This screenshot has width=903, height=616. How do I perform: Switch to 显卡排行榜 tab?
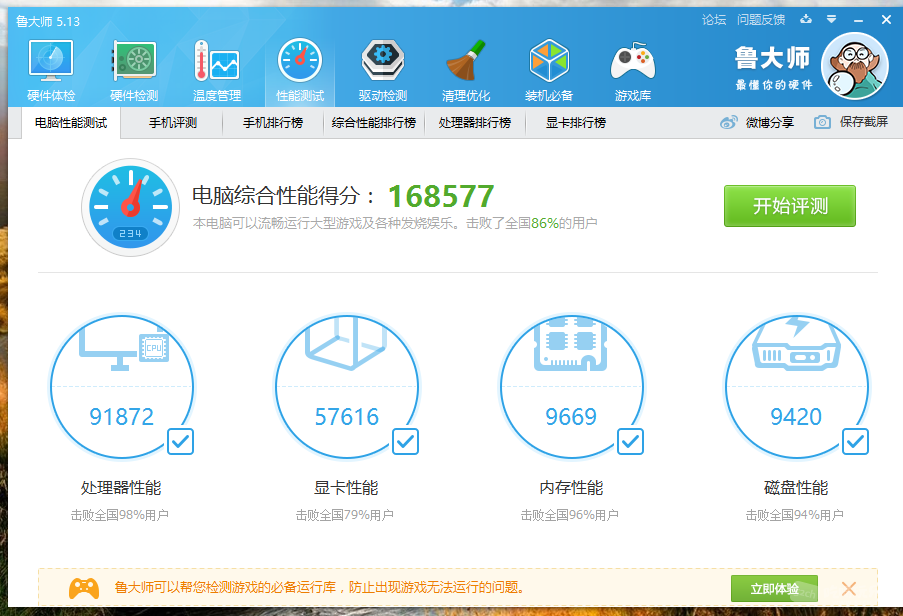click(x=576, y=123)
